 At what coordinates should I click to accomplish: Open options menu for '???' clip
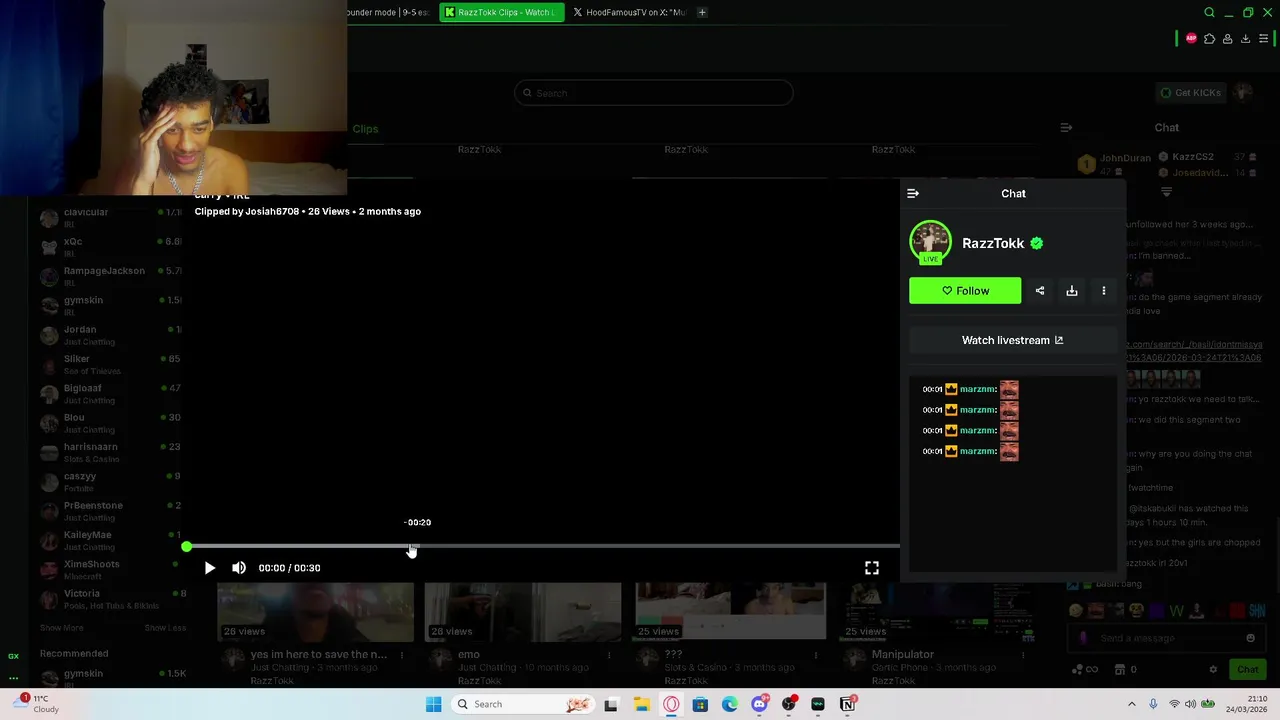tap(816, 655)
